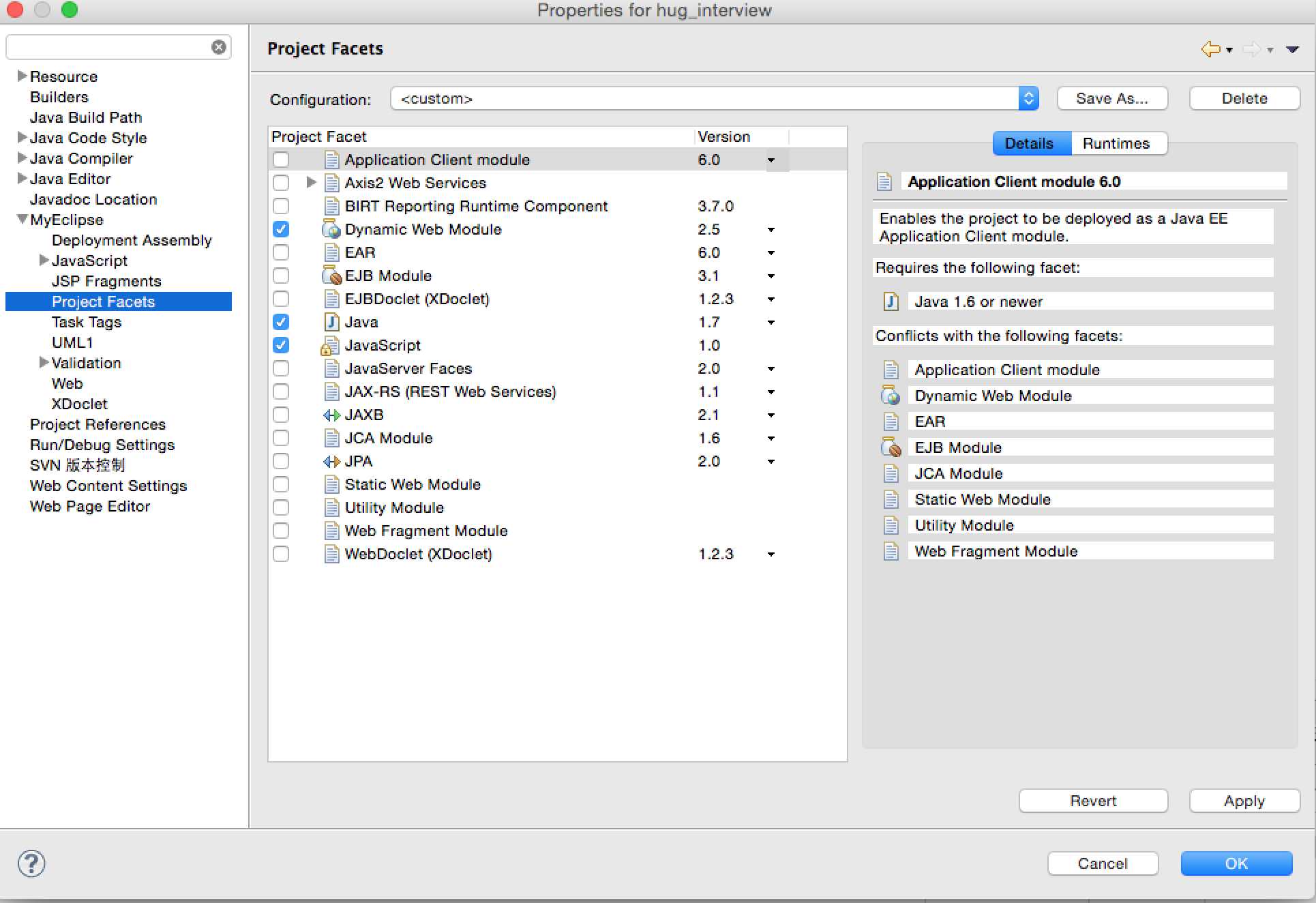1316x903 pixels.
Task: Click the Application Client module facet icon
Action: pos(331,160)
